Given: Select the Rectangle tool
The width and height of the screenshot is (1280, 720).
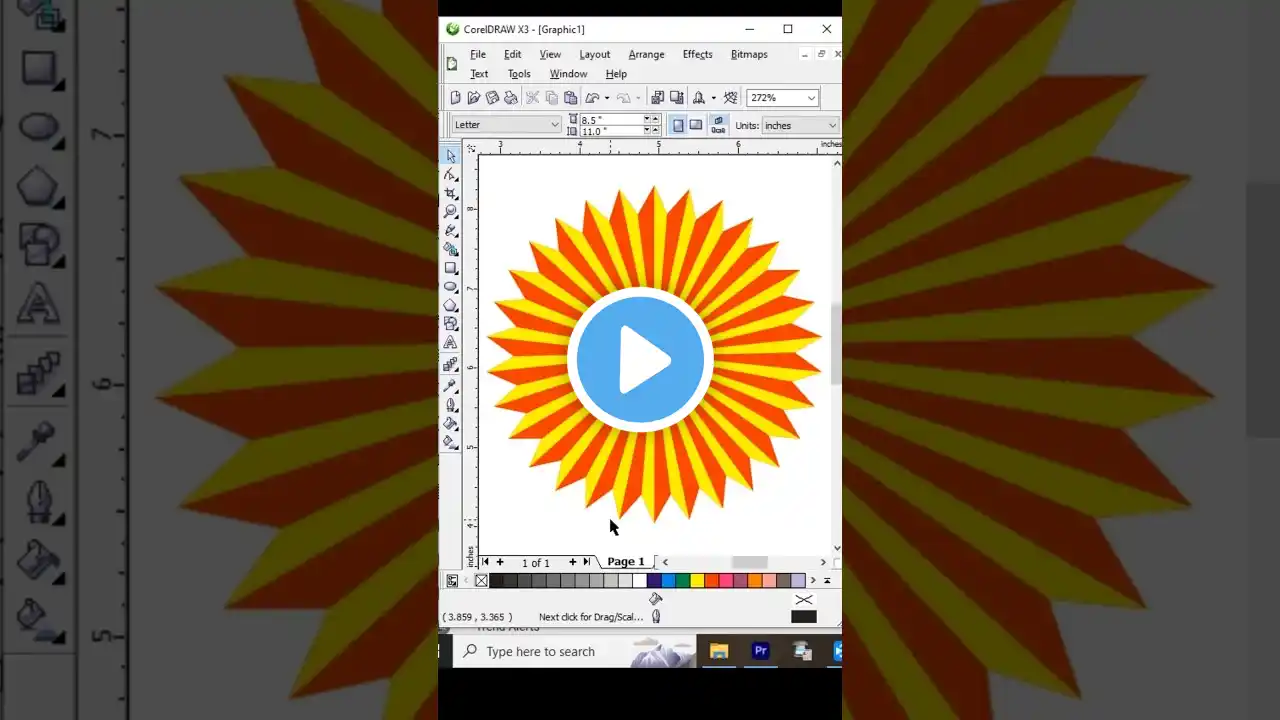Looking at the screenshot, I should coord(451,268).
